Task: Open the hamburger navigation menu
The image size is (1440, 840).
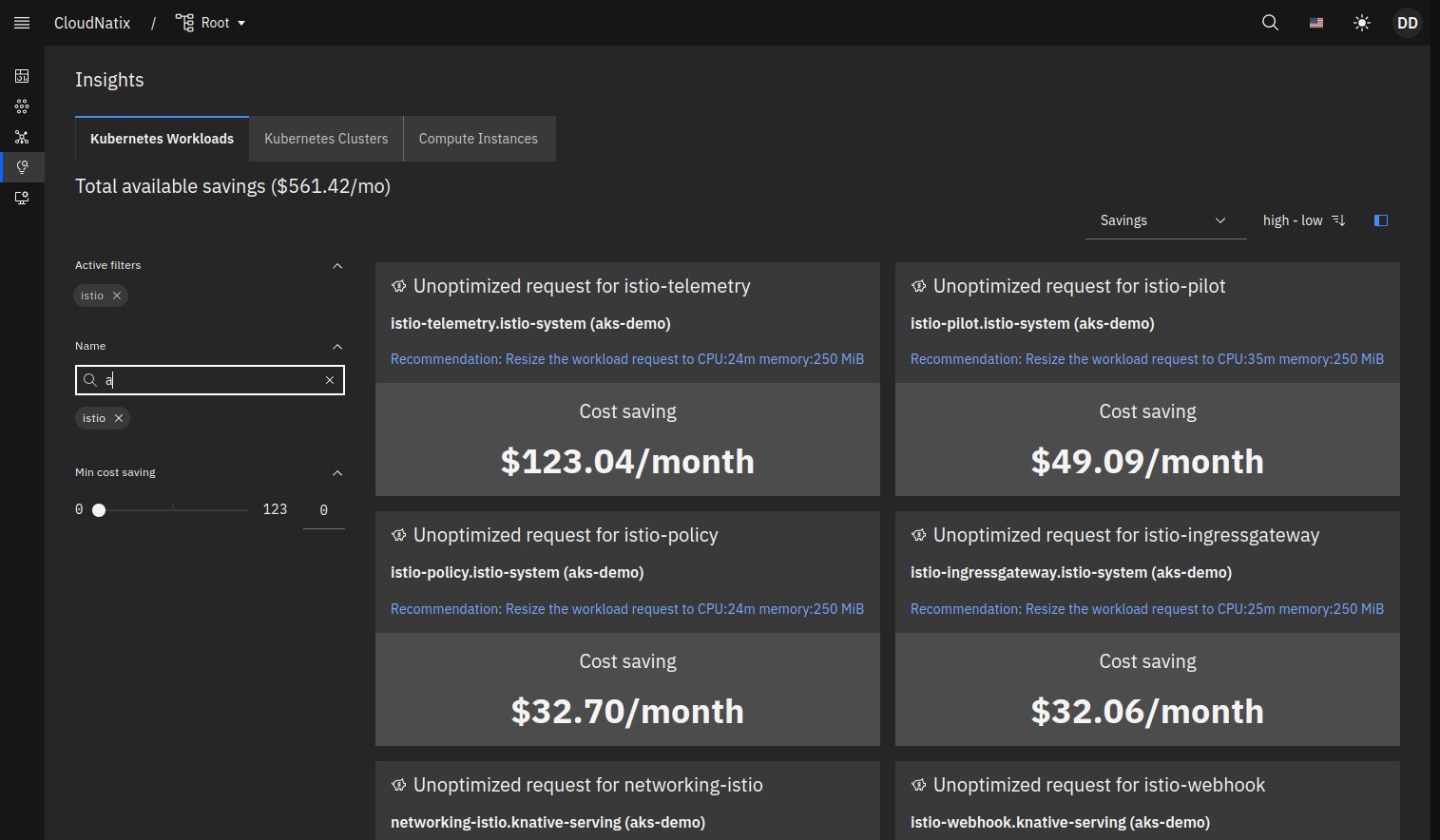Action: point(22,23)
